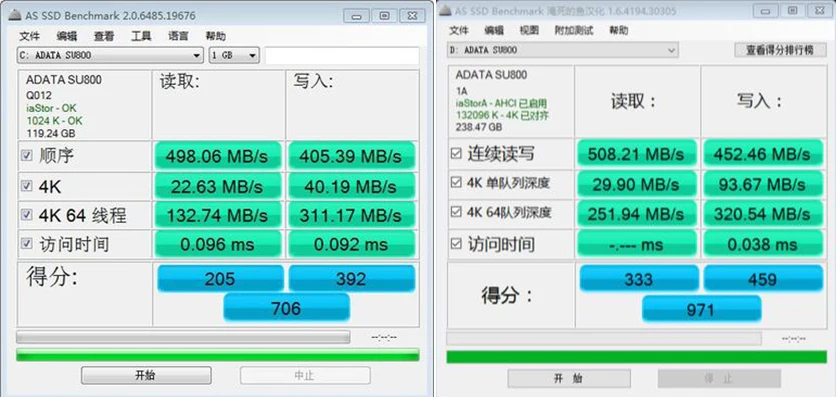The width and height of the screenshot is (836, 397).
Task: Toggle the 4K 单队列深度 checkbox
Action: coord(456,183)
